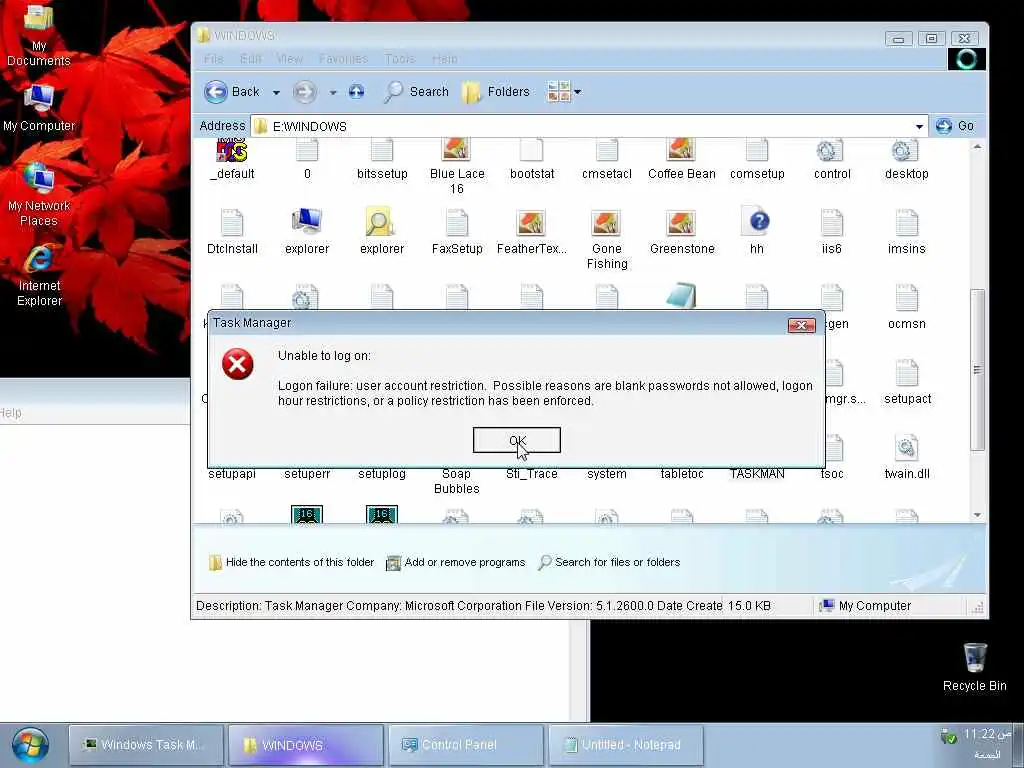Select the hh help application

pos(757,232)
